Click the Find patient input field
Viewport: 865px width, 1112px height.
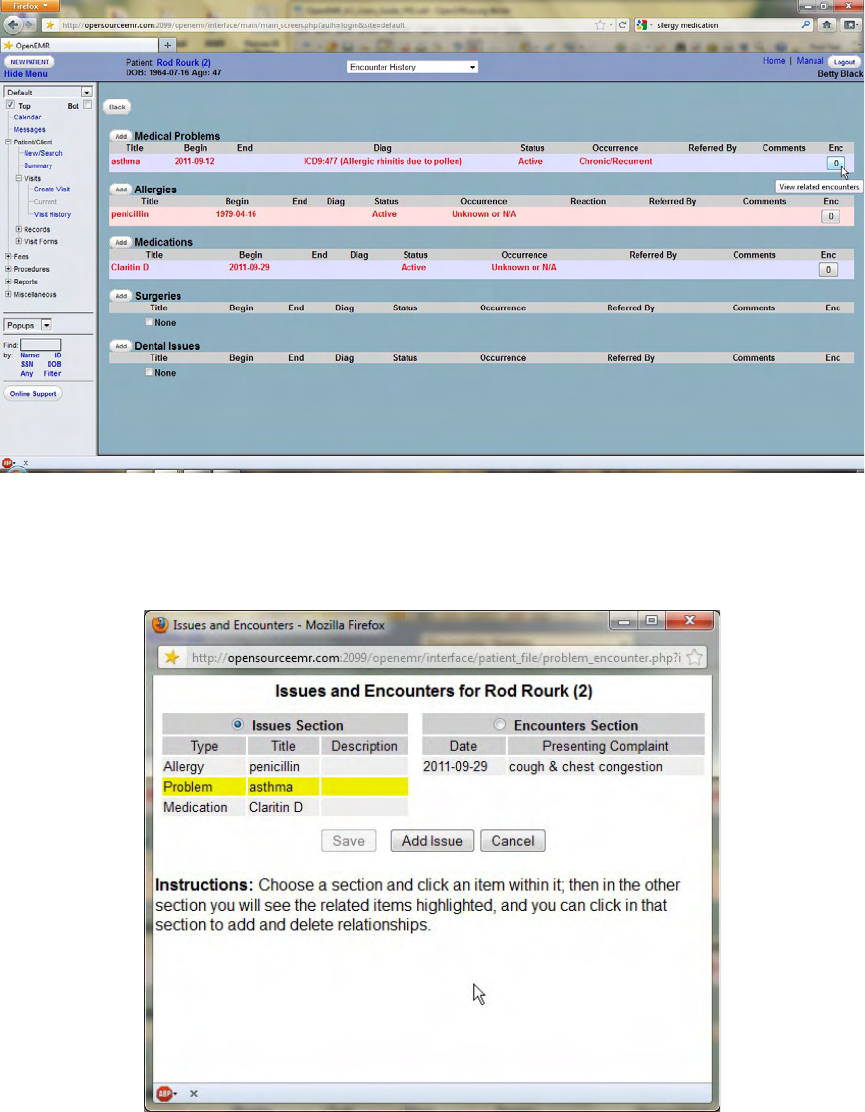[x=40, y=345]
